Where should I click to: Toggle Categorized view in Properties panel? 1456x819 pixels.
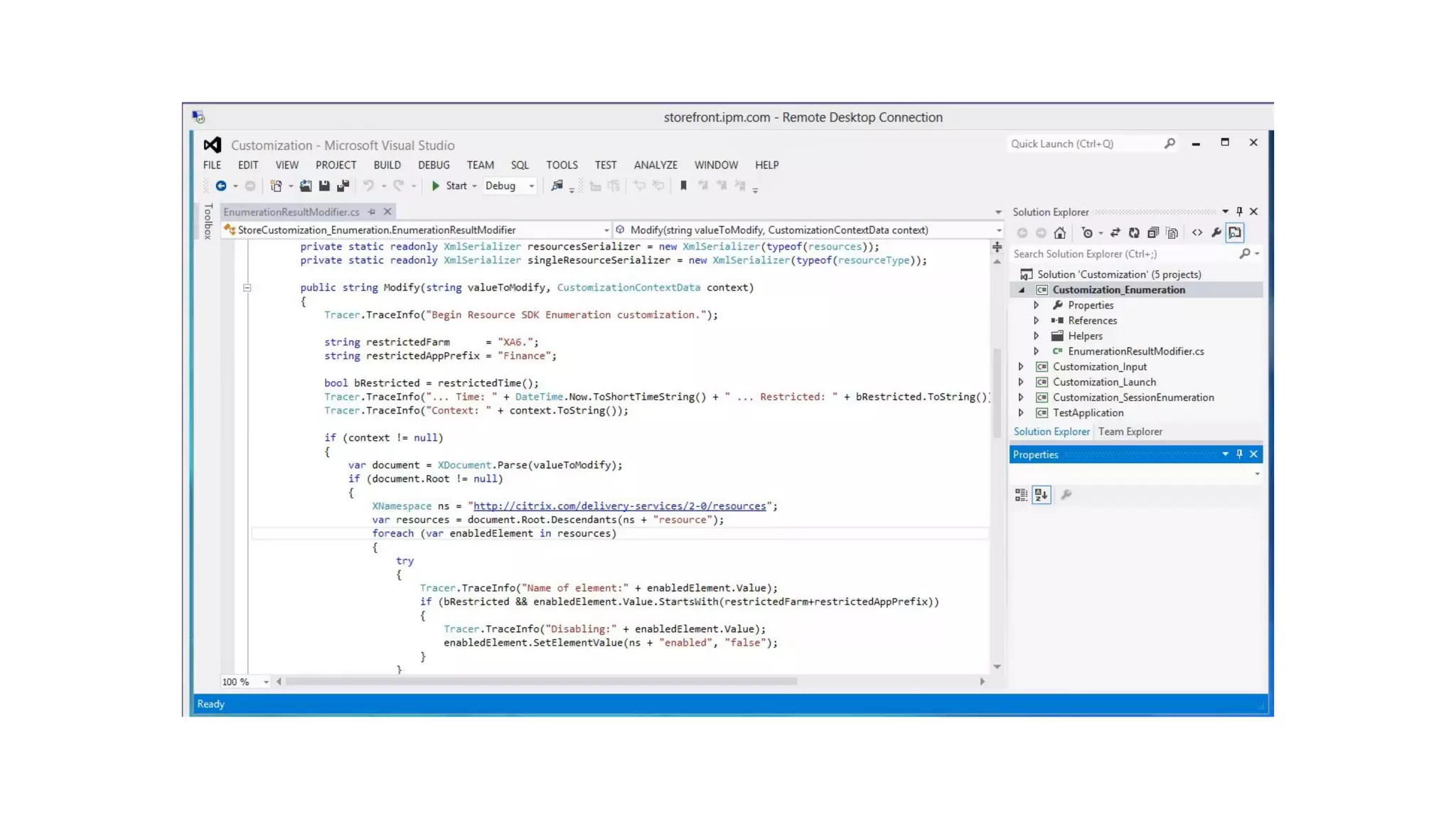click(1021, 495)
